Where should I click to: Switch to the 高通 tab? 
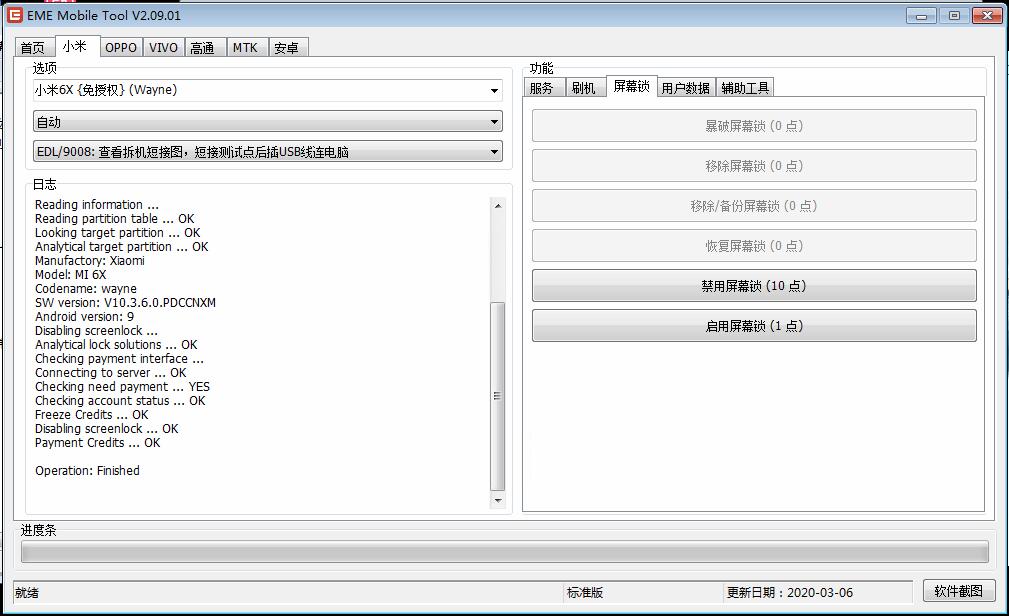[x=205, y=48]
